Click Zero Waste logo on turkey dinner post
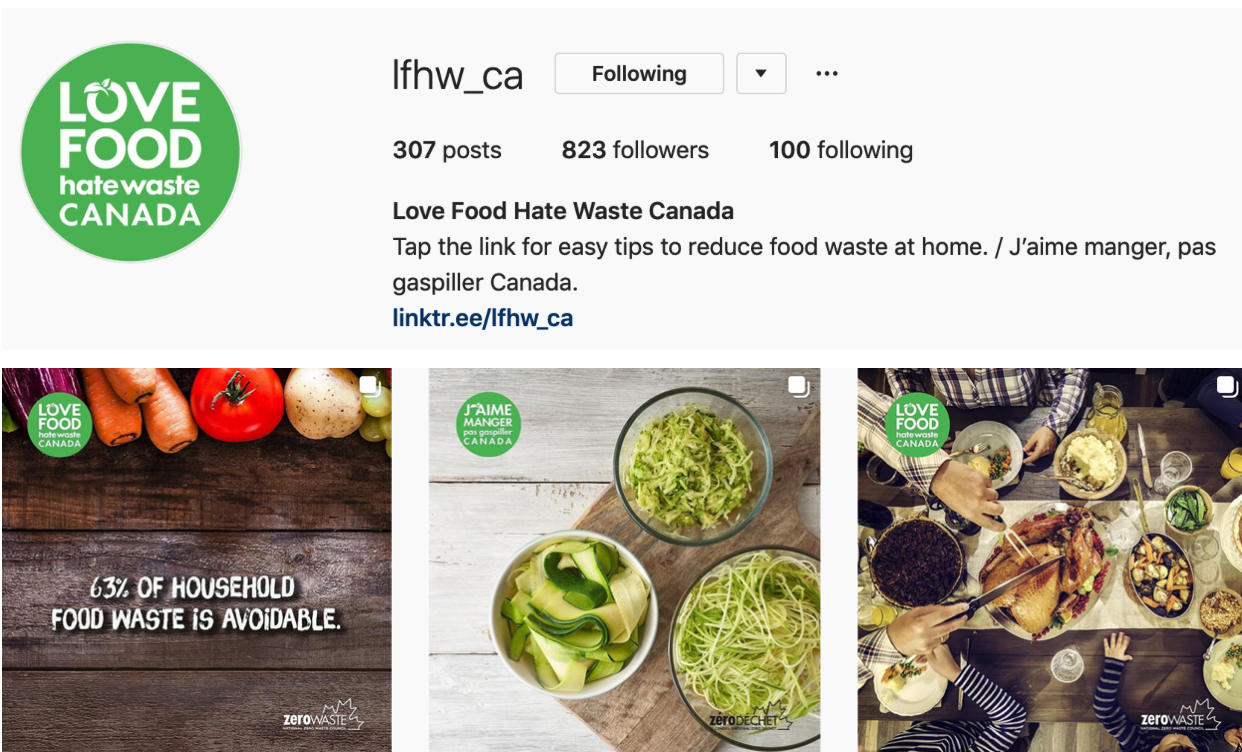 click(1181, 716)
